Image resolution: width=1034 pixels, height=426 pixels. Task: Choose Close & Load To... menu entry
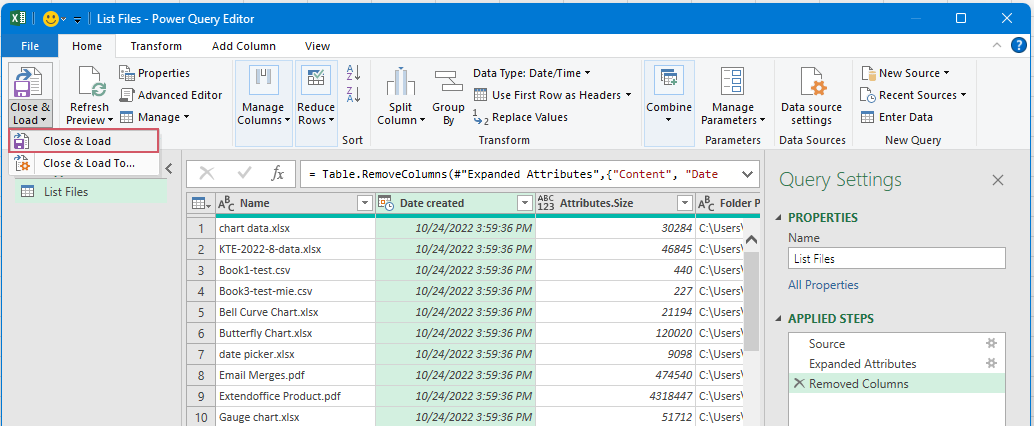[x=84, y=163]
